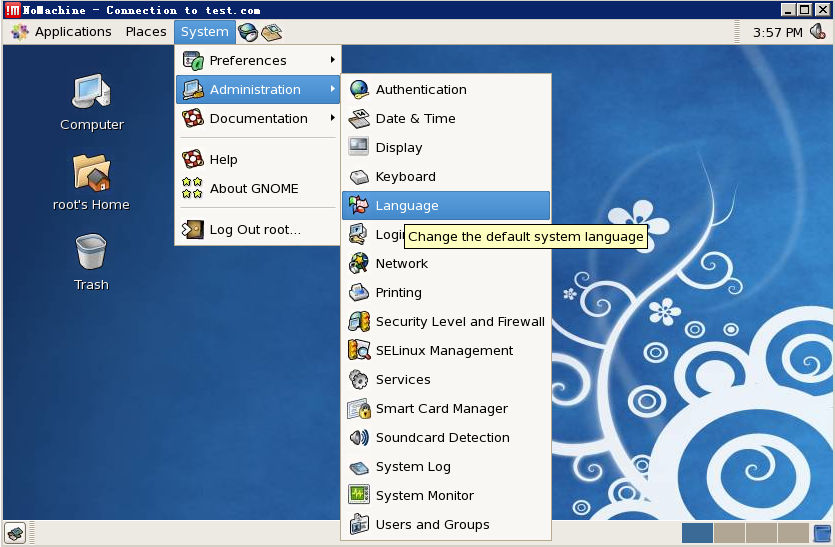Select SELinux Management entry

tap(446, 350)
